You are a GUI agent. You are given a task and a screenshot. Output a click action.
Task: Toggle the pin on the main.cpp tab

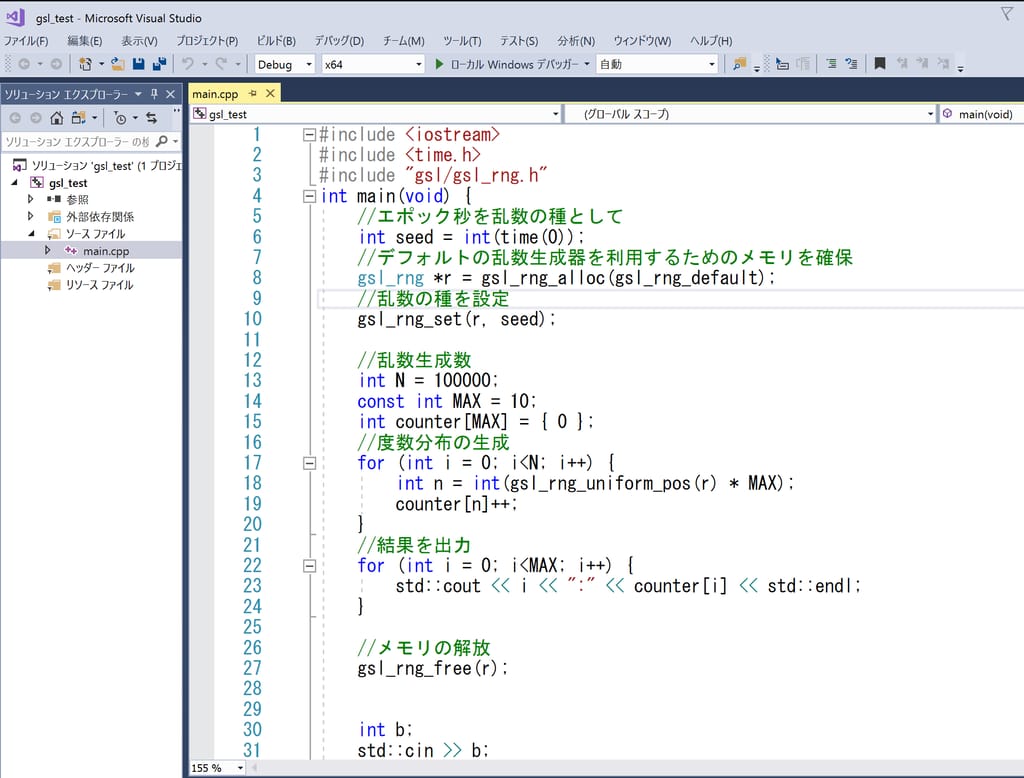[x=253, y=93]
